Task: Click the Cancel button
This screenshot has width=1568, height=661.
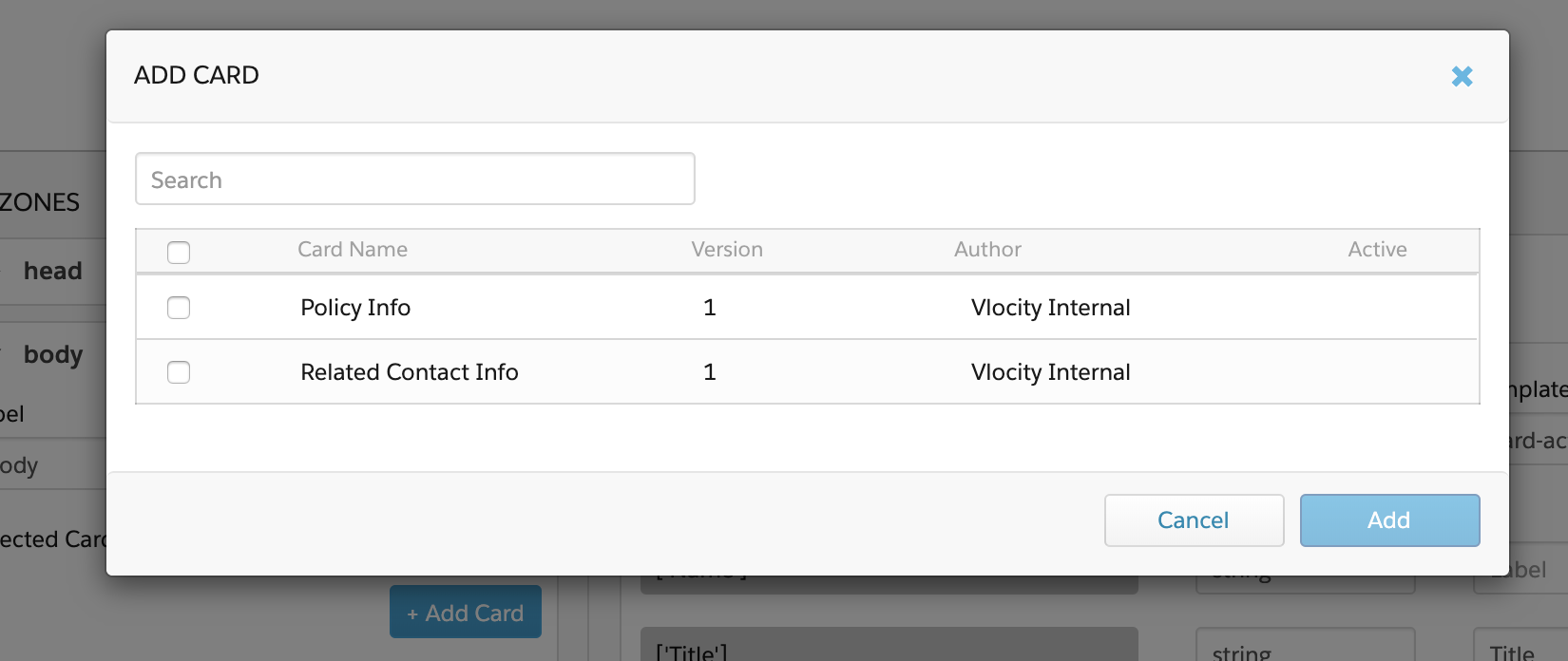Action: [x=1194, y=520]
